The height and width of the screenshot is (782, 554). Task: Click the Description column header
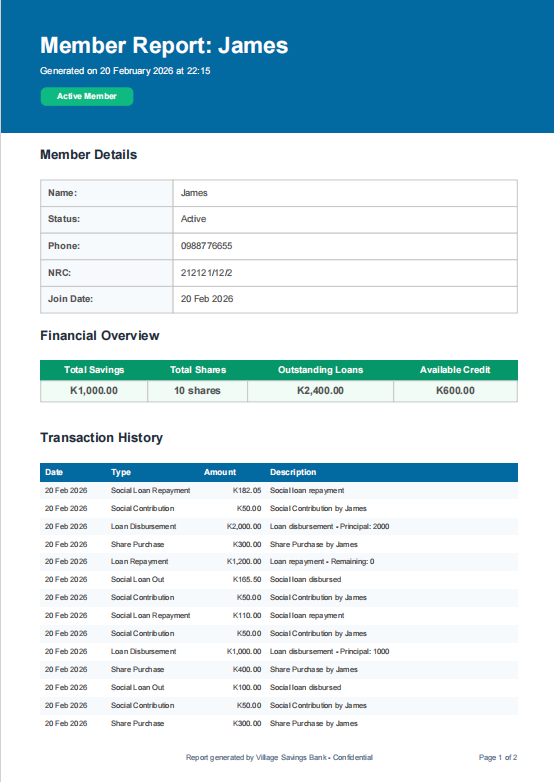click(x=293, y=472)
